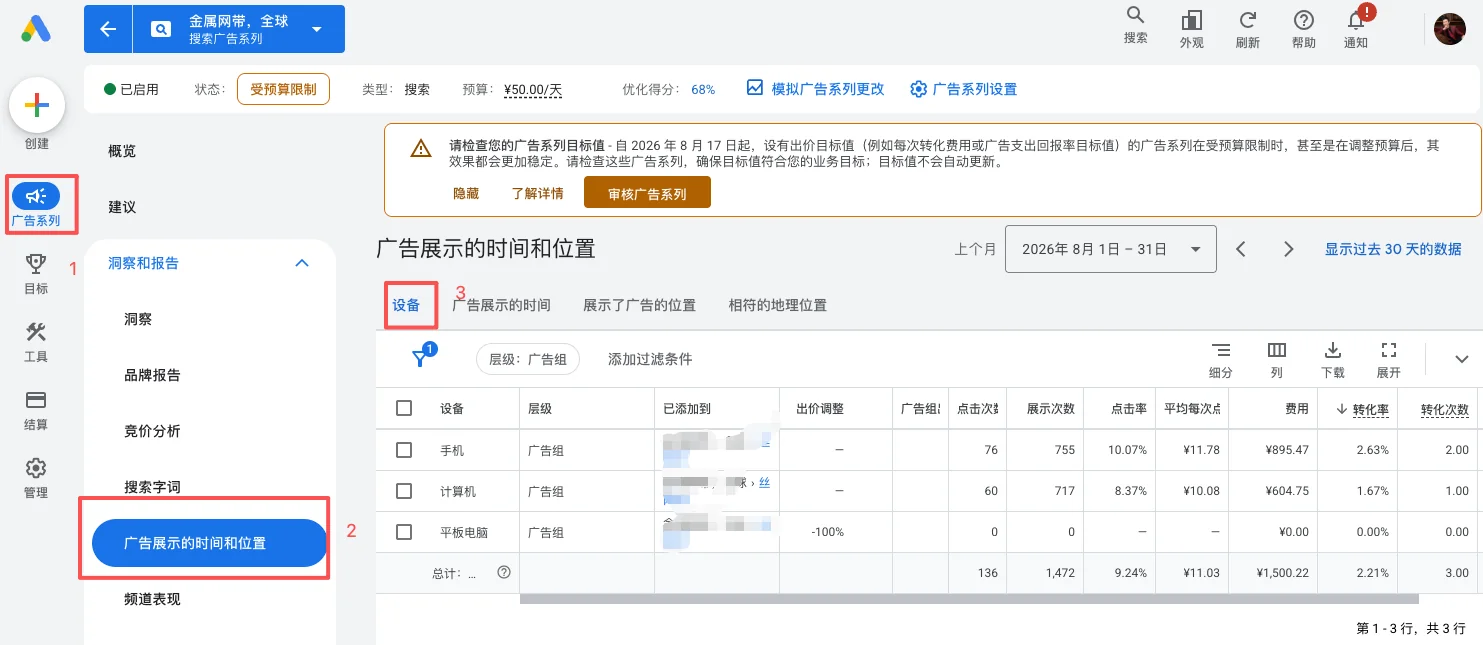Click the 受预算限制 status badge

[283, 89]
